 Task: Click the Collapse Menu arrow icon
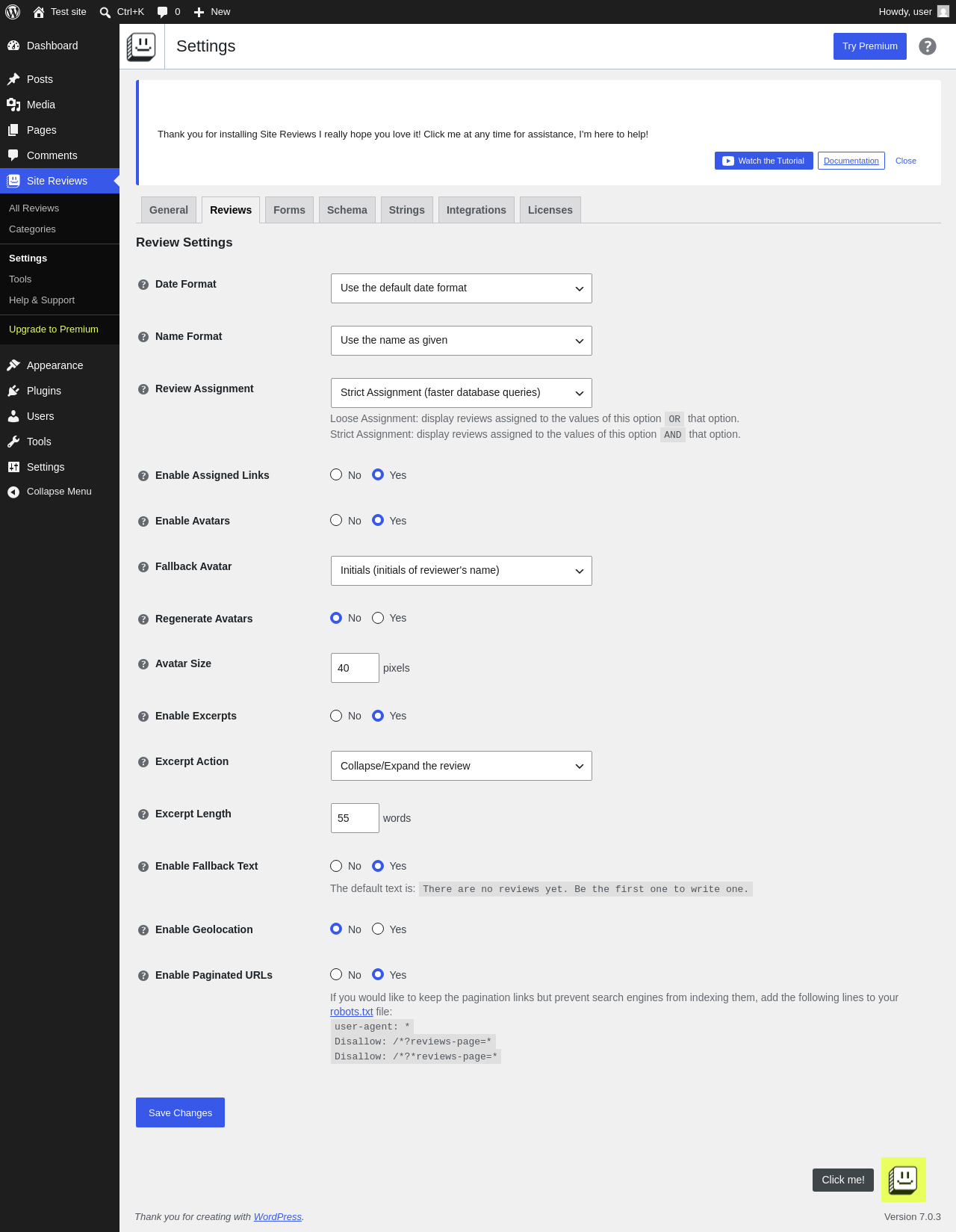pos(13,492)
